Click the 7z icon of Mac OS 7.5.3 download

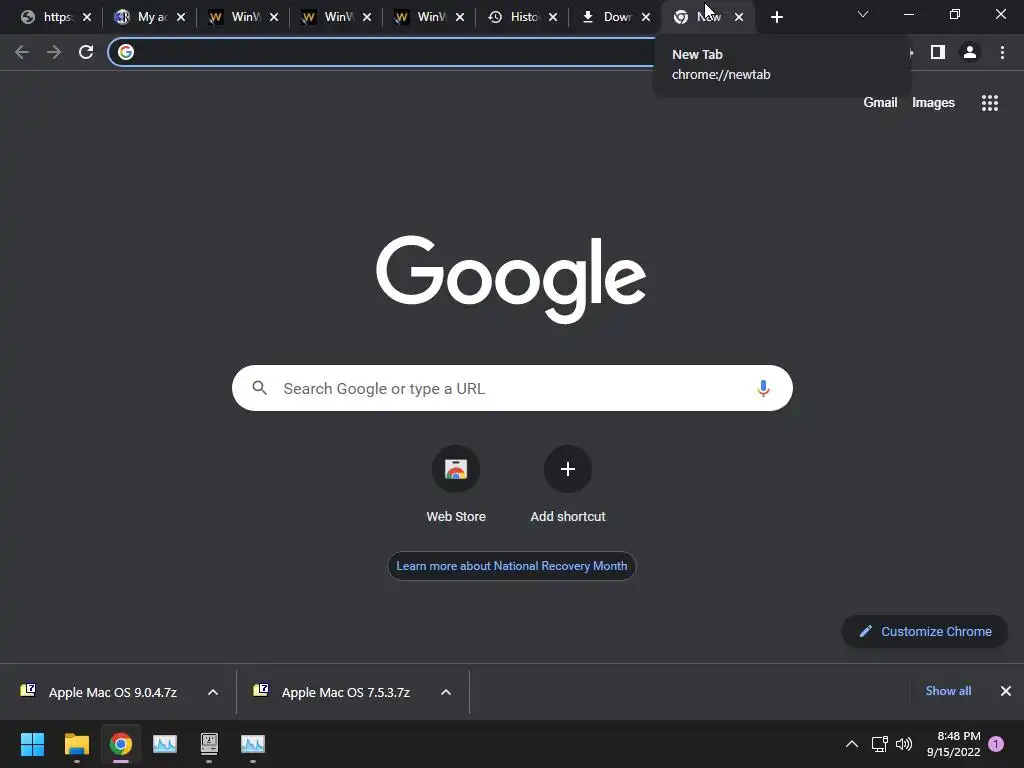(261, 690)
